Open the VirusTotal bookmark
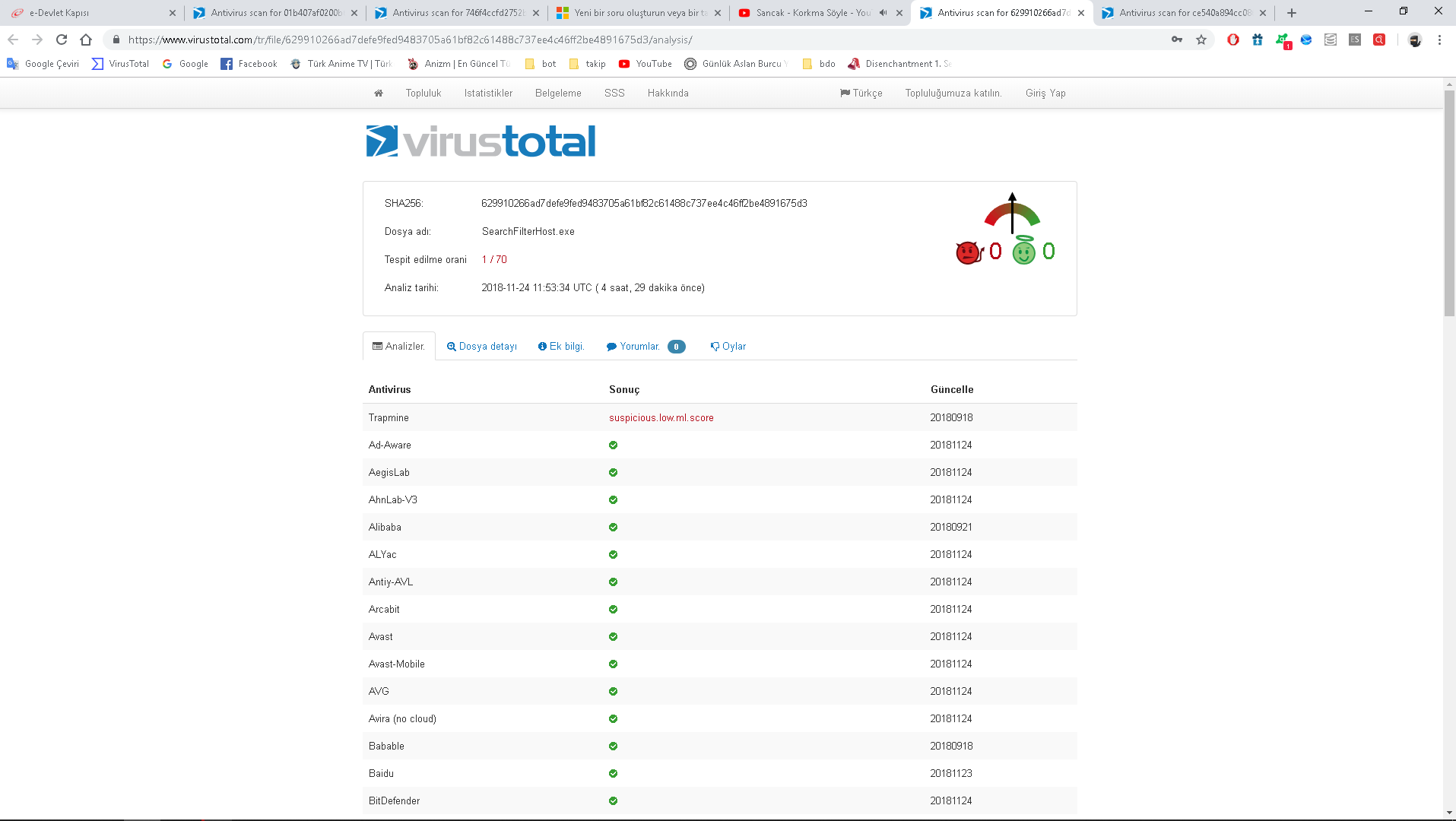 [120, 64]
